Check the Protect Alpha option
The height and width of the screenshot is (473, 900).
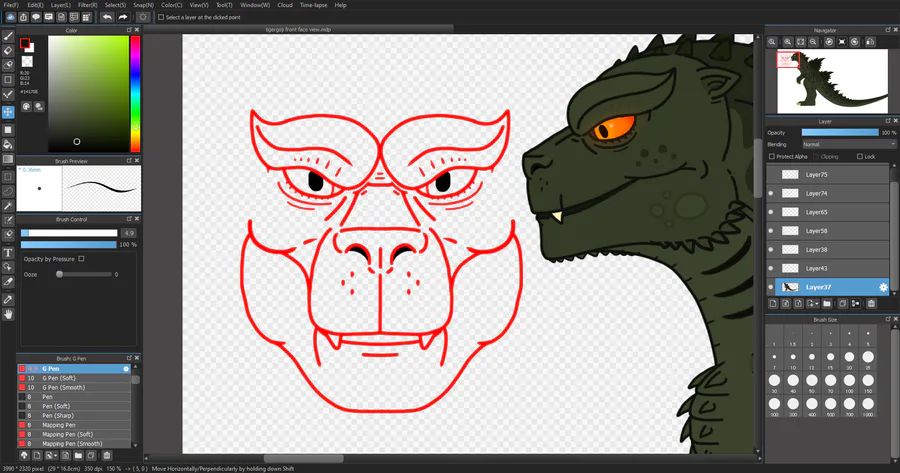[772, 156]
